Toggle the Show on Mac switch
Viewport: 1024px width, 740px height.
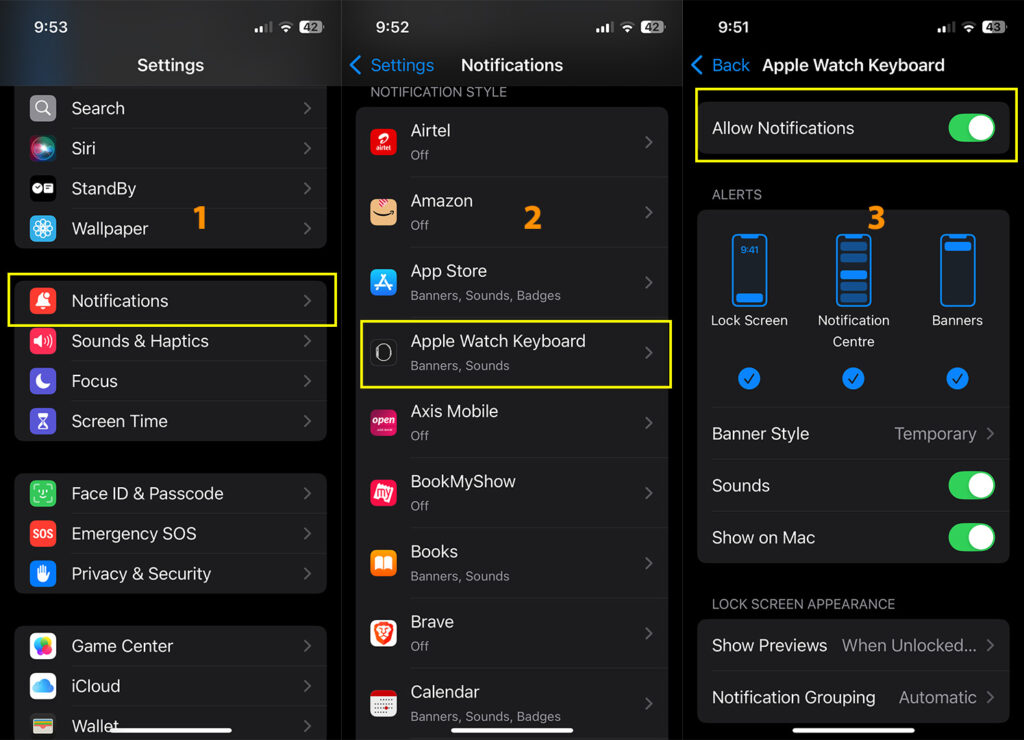click(x=971, y=538)
